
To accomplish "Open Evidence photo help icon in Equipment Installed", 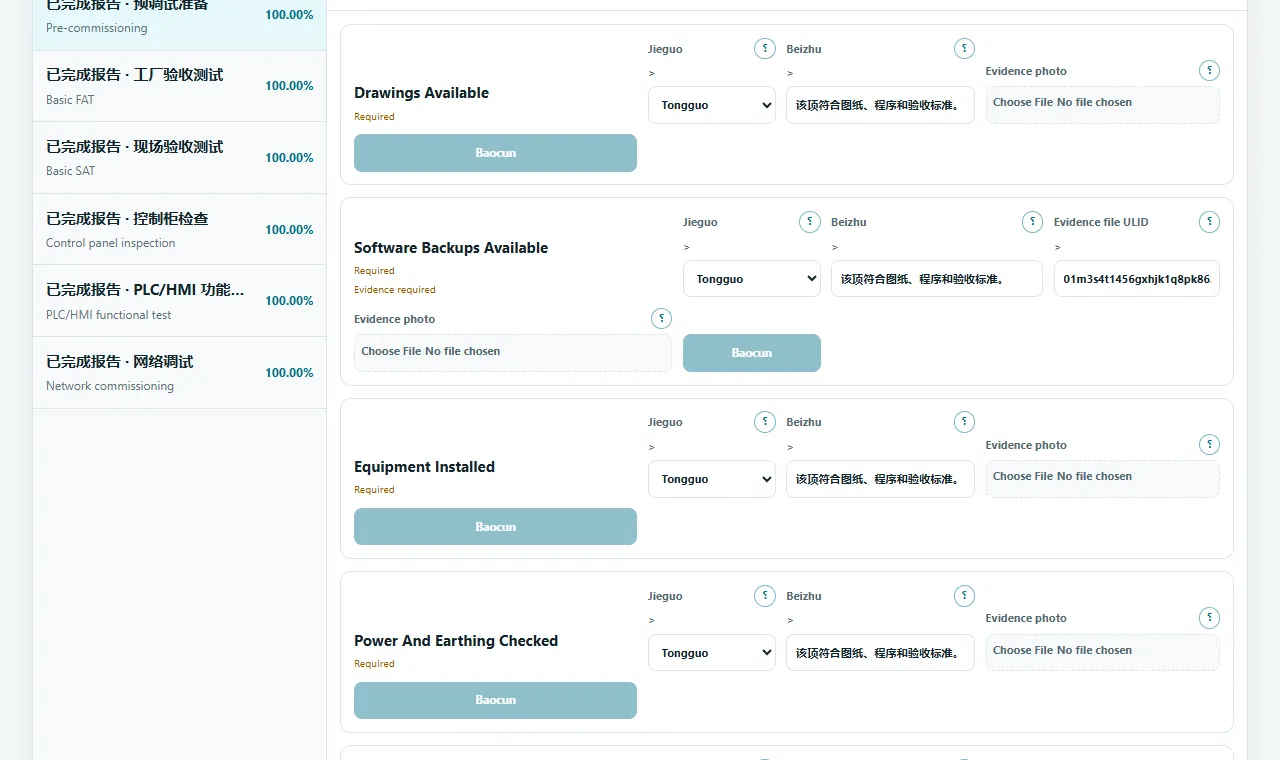I will point(1209,445).
